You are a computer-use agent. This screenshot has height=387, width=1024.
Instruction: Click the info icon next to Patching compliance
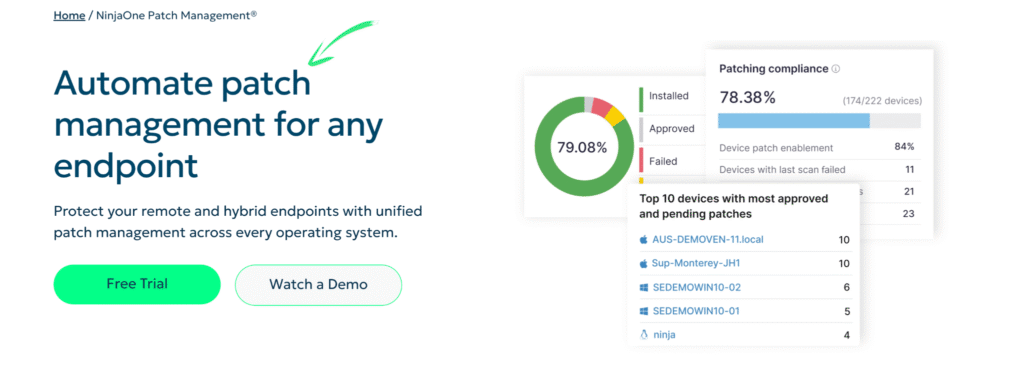pyautogui.click(x=836, y=69)
